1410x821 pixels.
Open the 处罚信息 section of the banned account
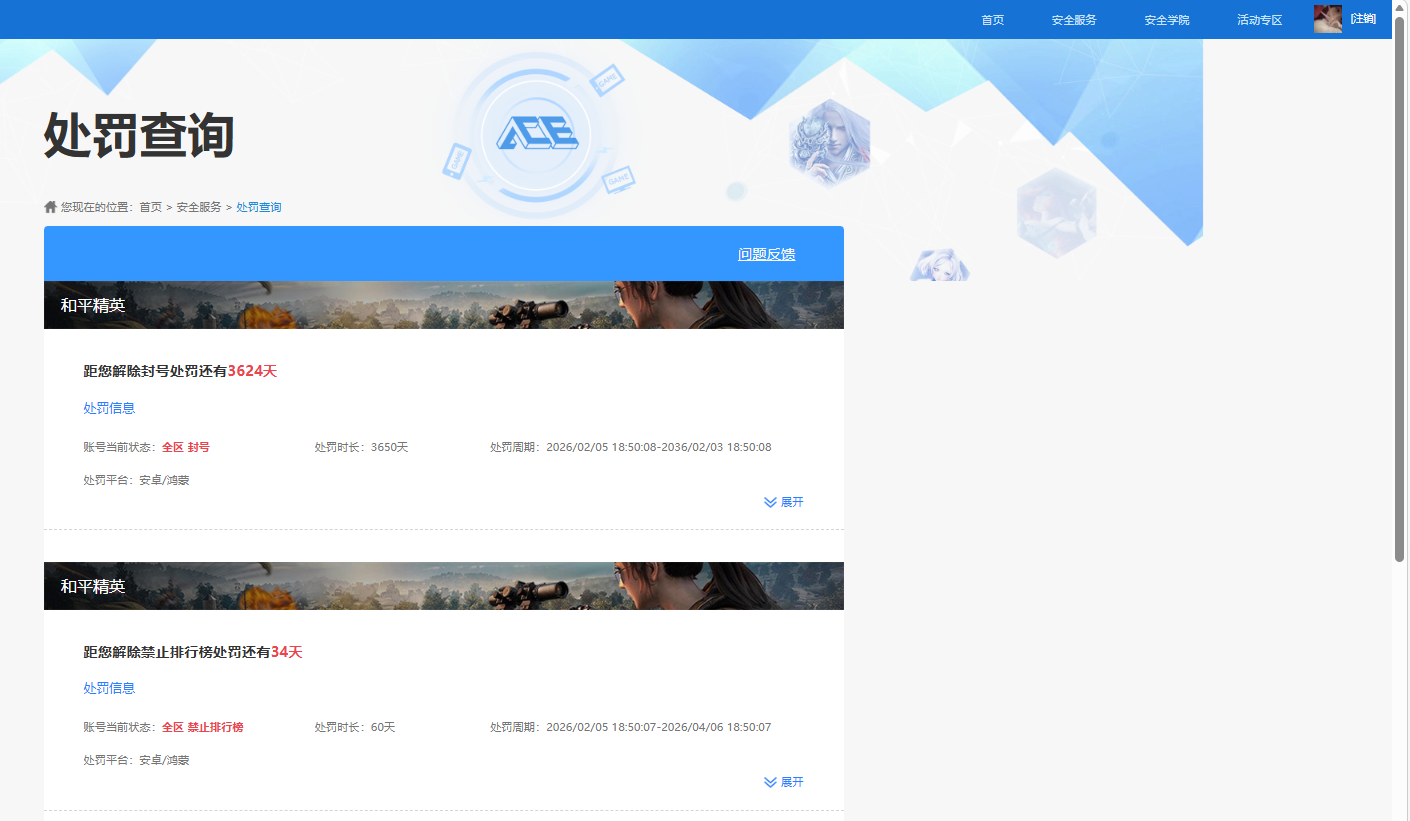109,408
